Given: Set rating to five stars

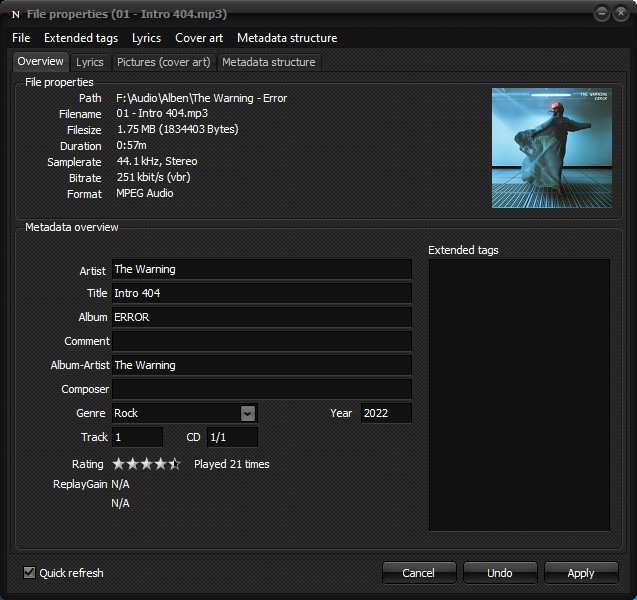Looking at the screenshot, I should pyautogui.click(x=175, y=464).
